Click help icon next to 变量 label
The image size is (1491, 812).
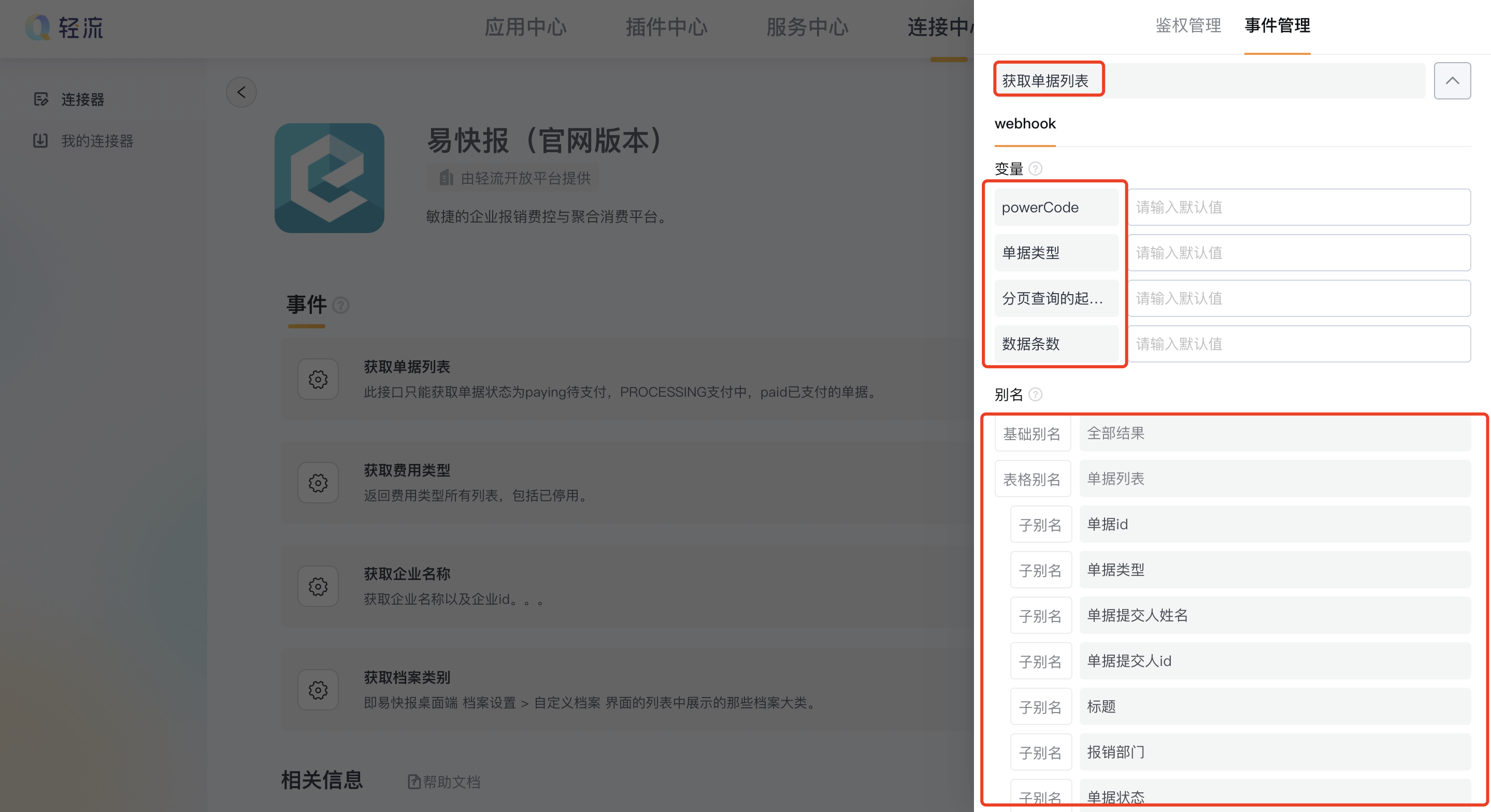1036,168
